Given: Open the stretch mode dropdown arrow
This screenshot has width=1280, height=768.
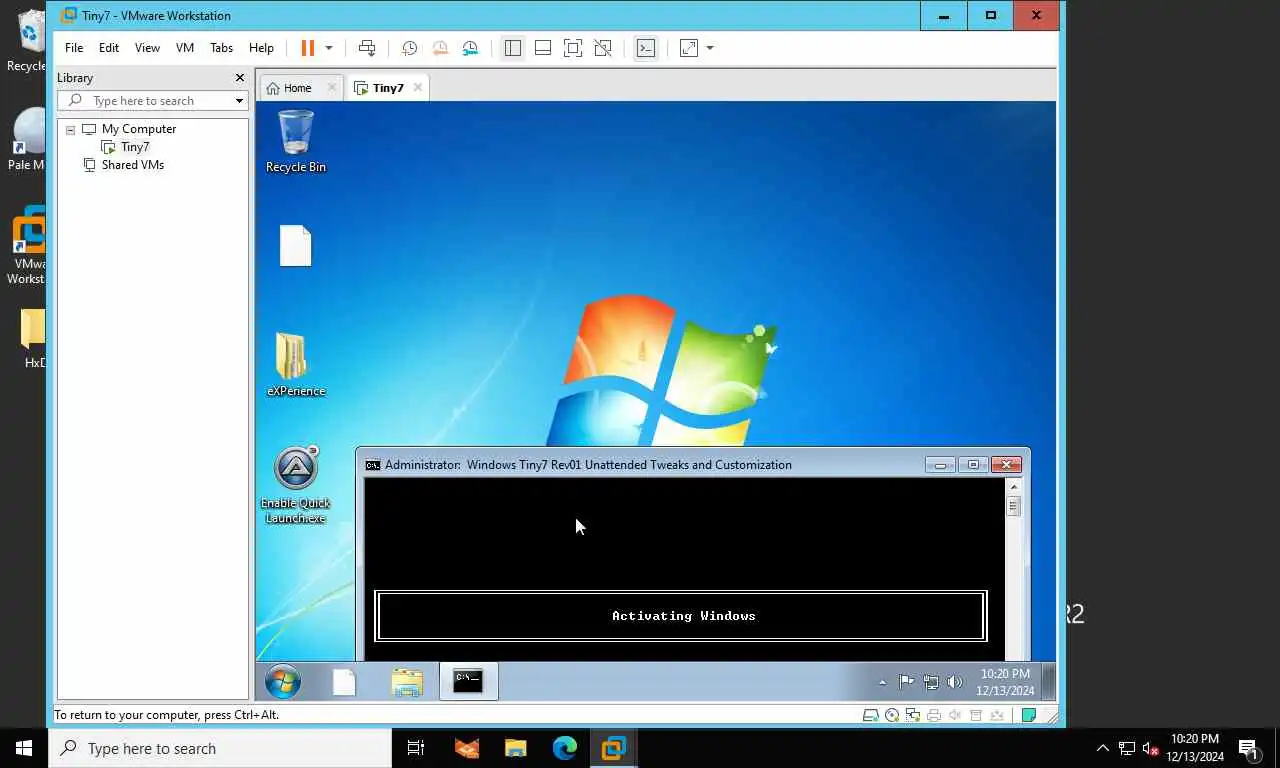Looking at the screenshot, I should [x=710, y=48].
